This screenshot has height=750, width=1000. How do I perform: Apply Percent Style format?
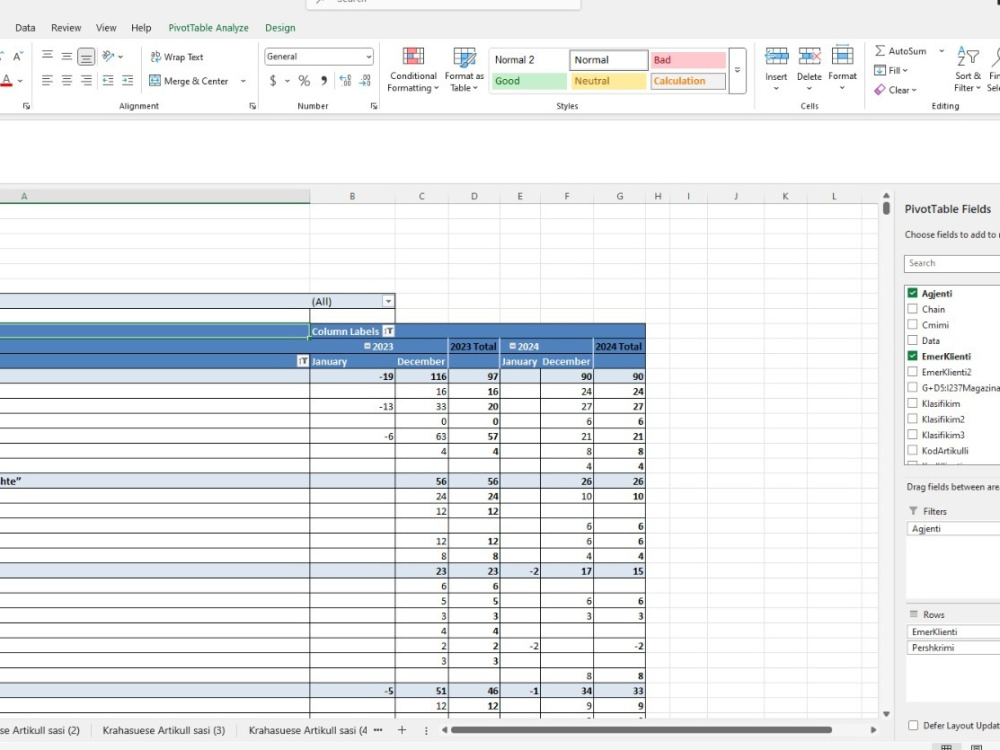coord(304,80)
